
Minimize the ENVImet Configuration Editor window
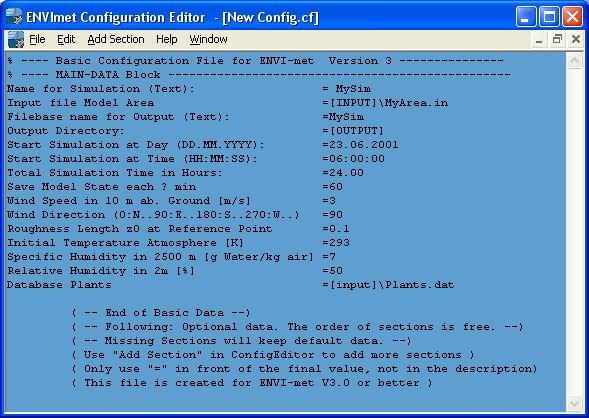pos(526,17)
